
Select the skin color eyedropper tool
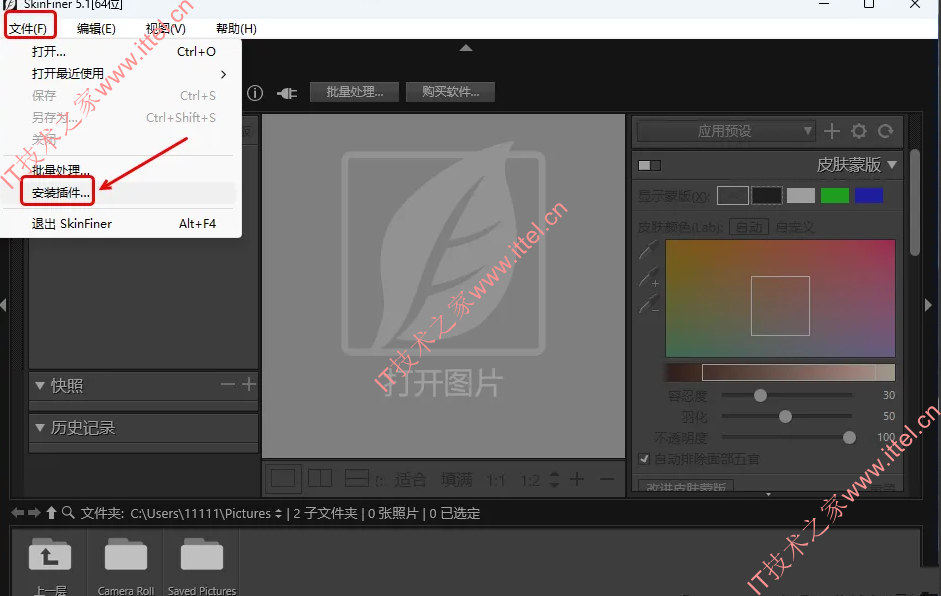649,250
